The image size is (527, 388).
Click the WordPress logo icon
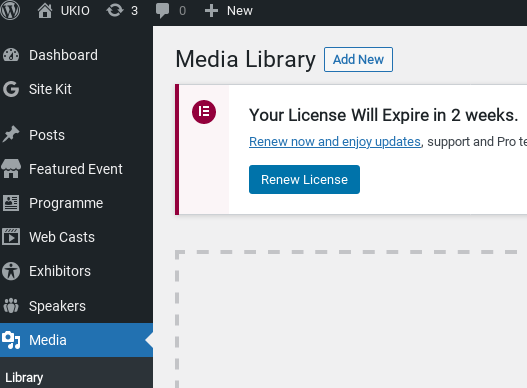[x=10, y=10]
